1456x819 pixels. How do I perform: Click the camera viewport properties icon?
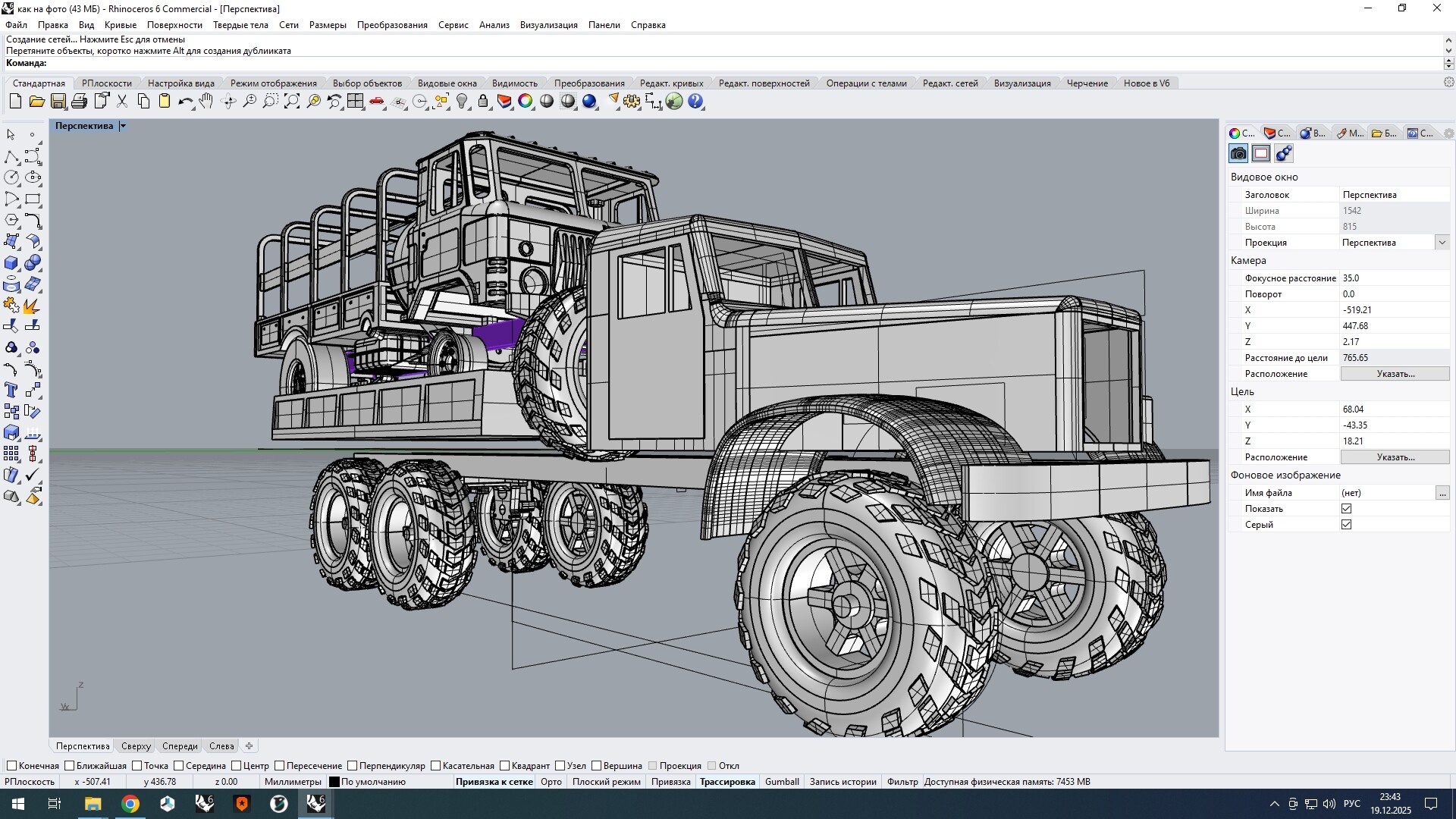[1238, 154]
